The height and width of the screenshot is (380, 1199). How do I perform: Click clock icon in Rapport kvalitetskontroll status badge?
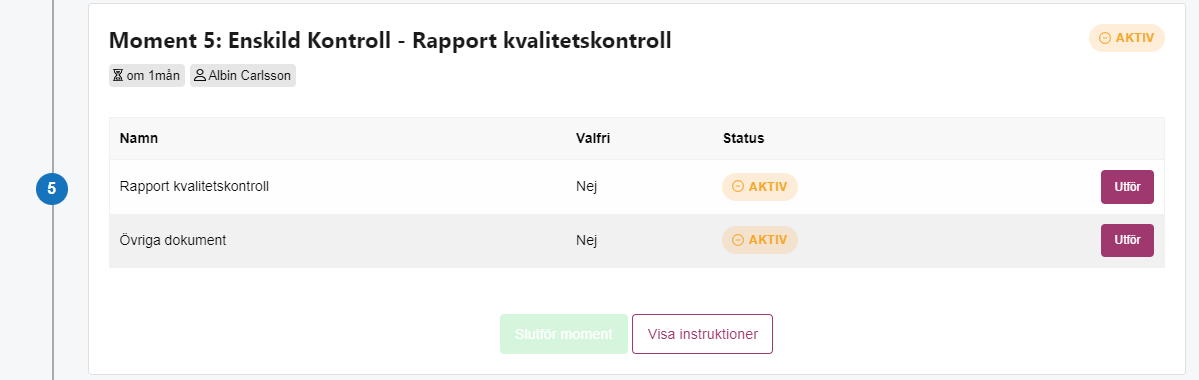click(737, 187)
